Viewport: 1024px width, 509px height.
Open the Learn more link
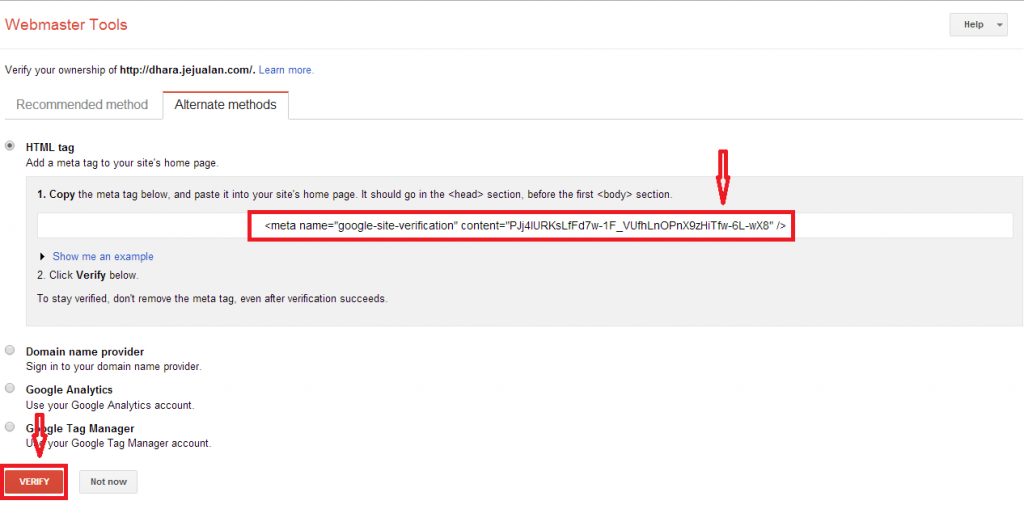tap(286, 70)
